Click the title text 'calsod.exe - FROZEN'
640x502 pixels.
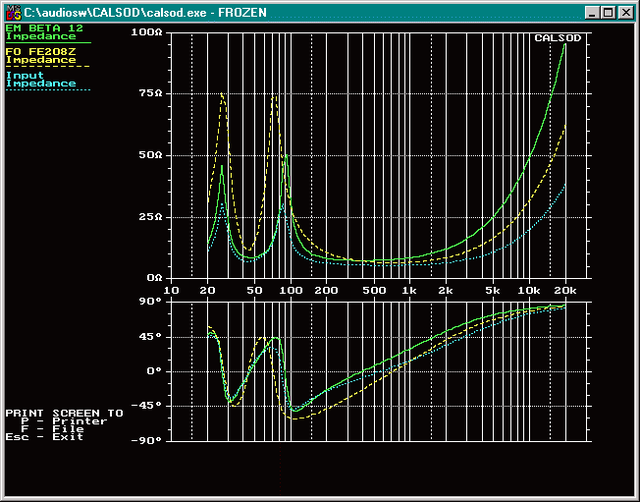(207, 13)
